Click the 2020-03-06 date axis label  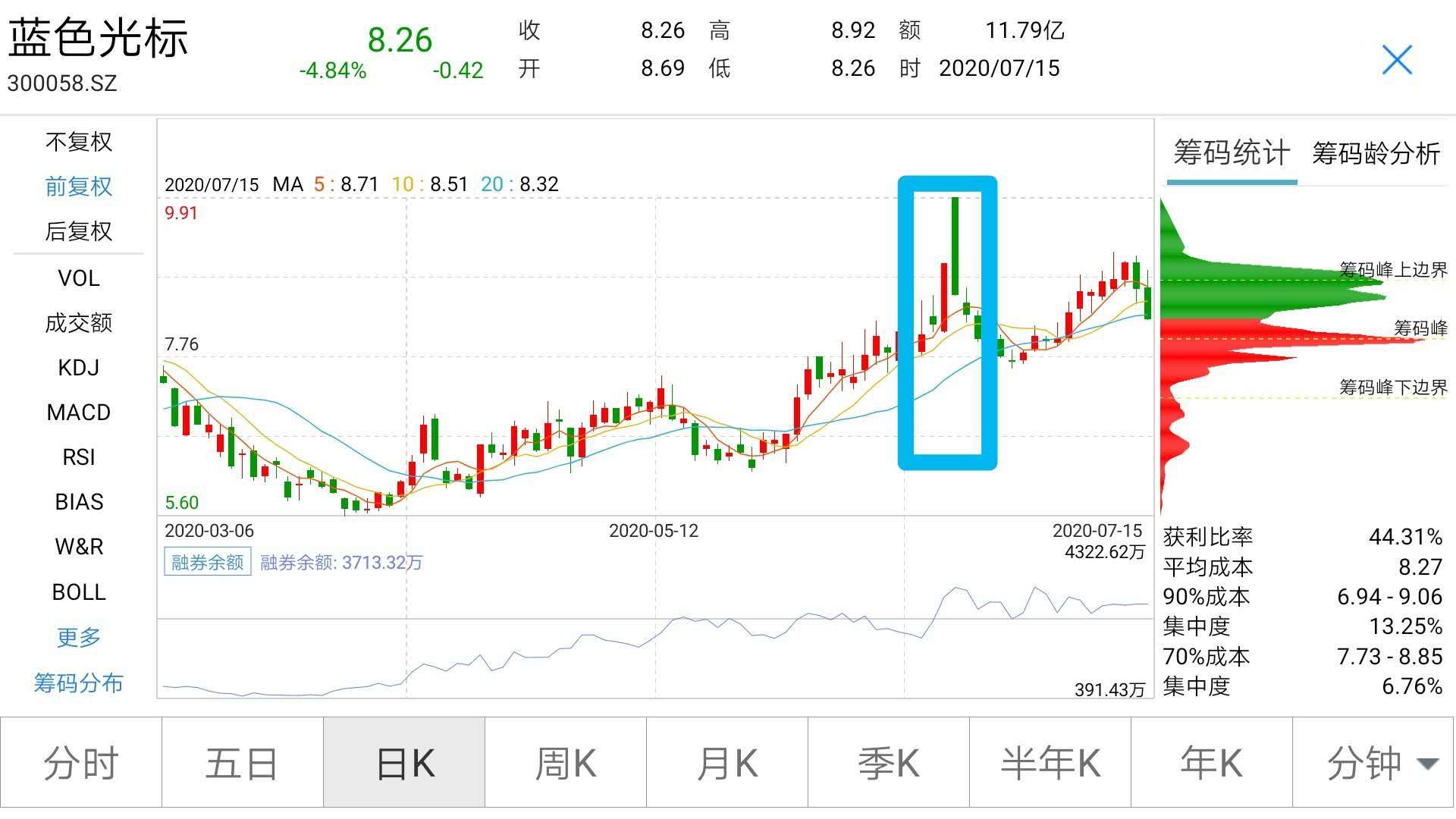pos(209,531)
